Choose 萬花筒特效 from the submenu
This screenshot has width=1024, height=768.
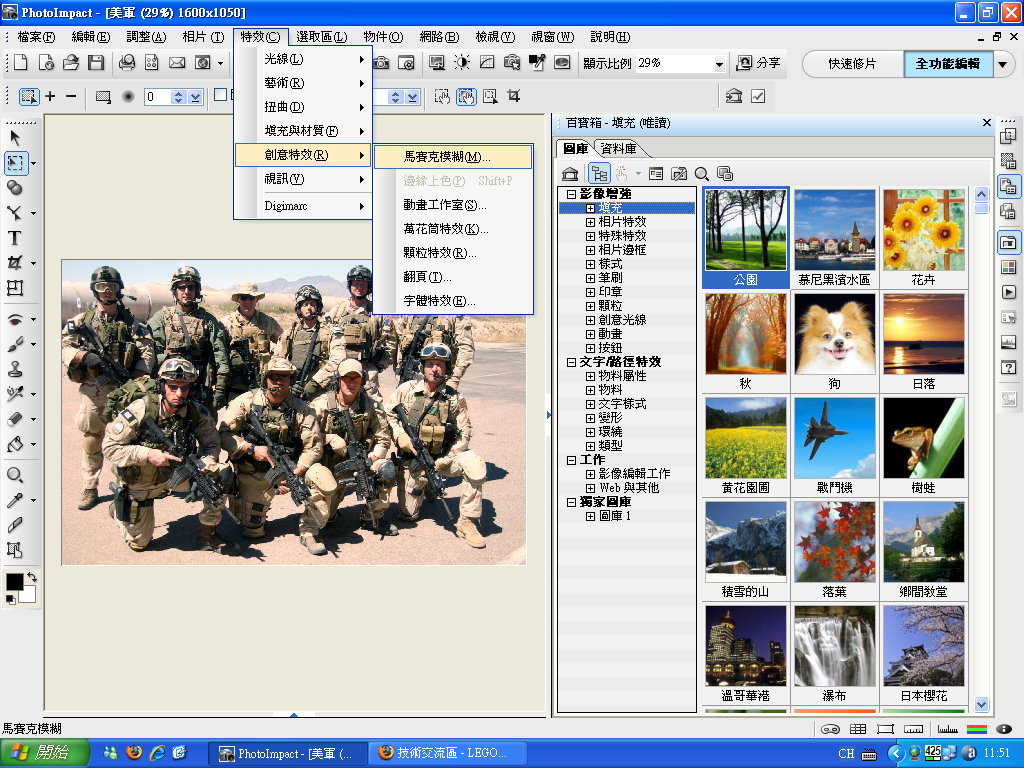(453, 229)
